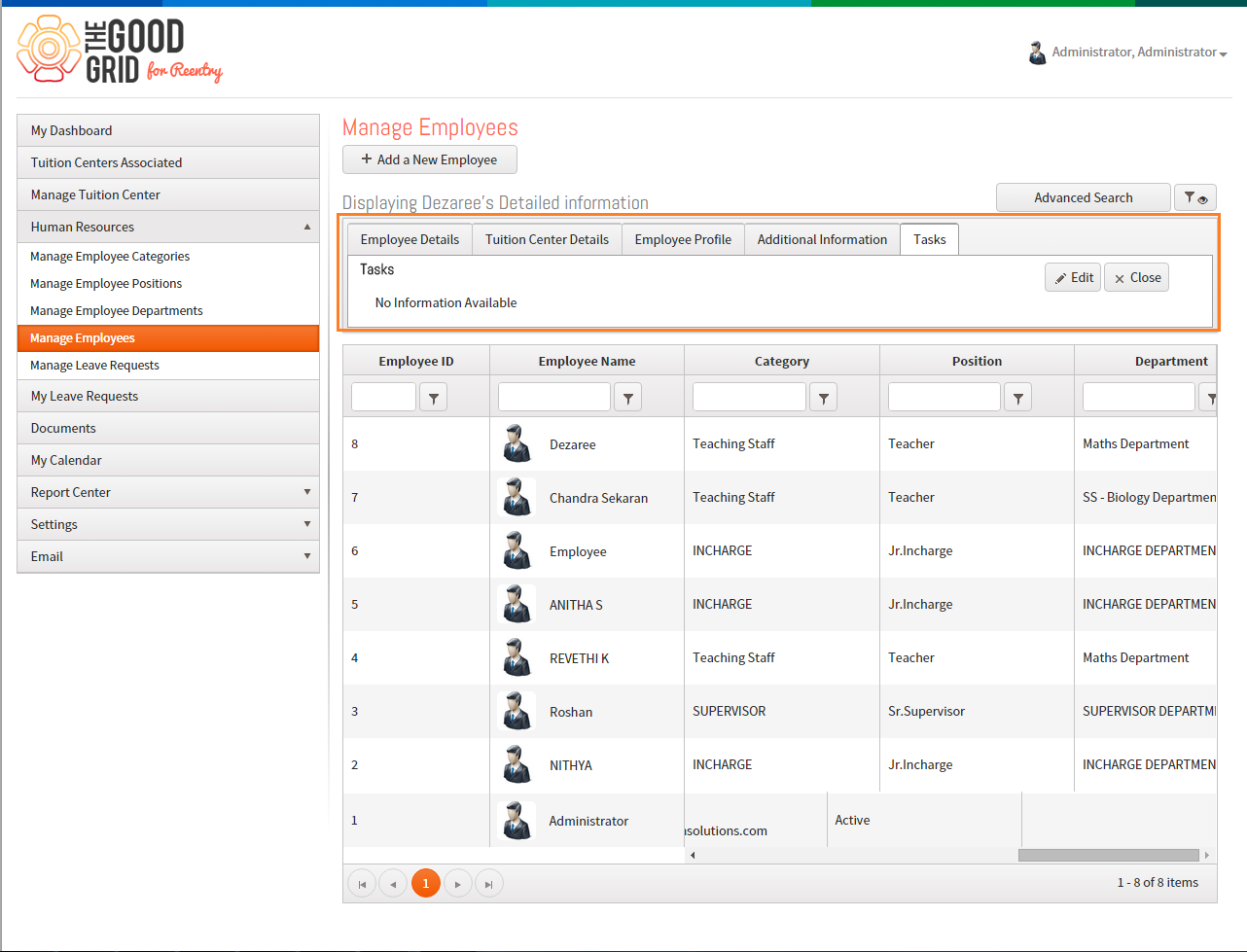Go to the first page of results

pyautogui.click(x=362, y=884)
